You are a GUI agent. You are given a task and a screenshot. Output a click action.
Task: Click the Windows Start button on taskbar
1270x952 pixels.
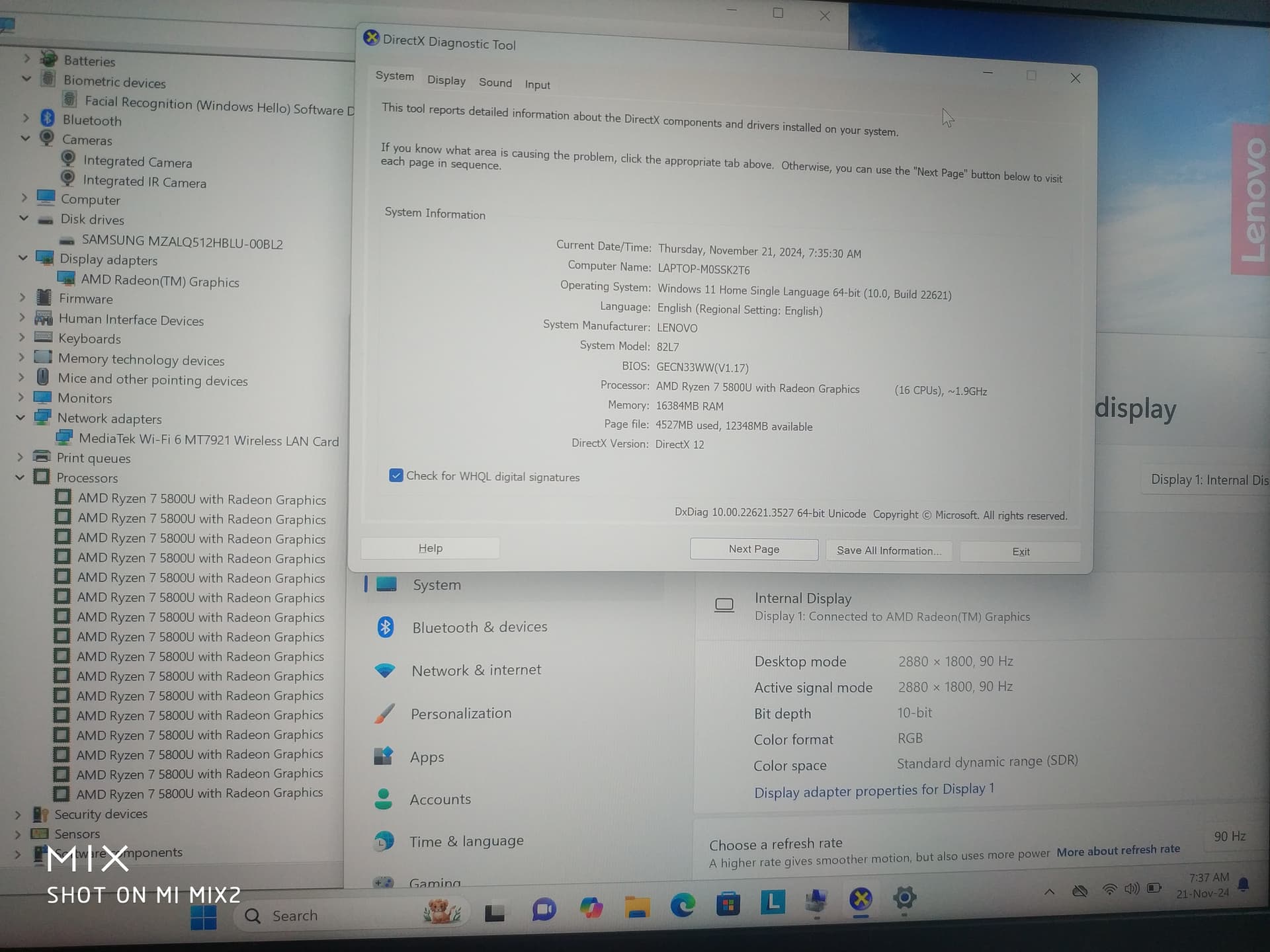(204, 917)
